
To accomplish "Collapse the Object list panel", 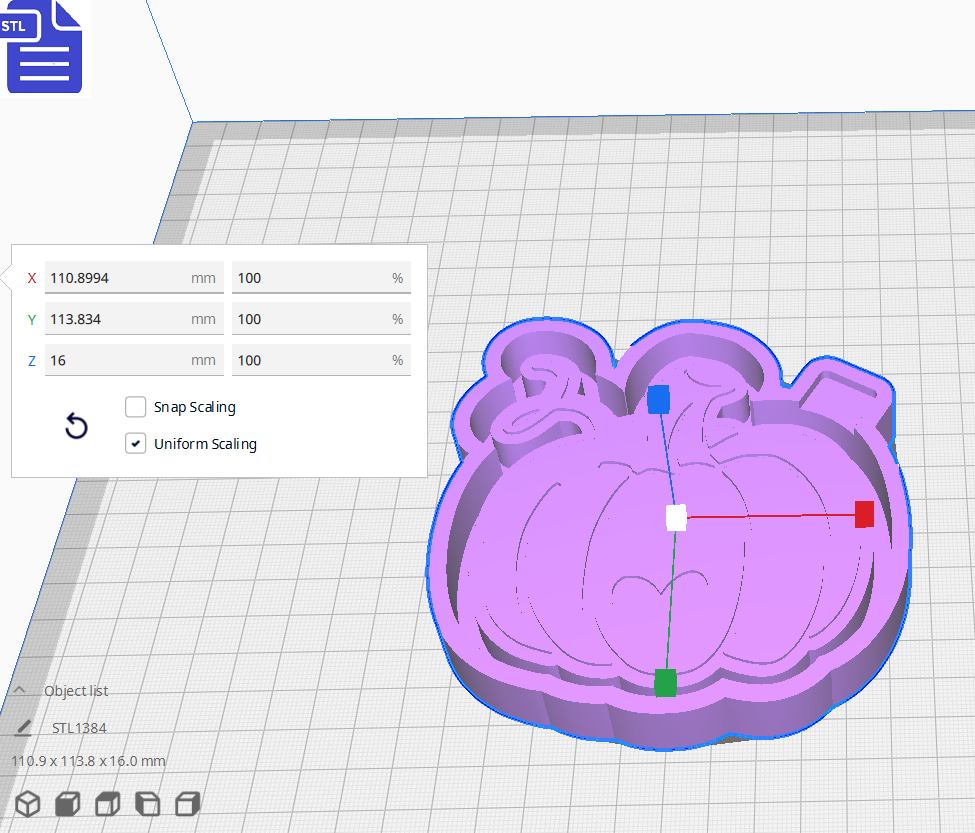I will [22, 690].
